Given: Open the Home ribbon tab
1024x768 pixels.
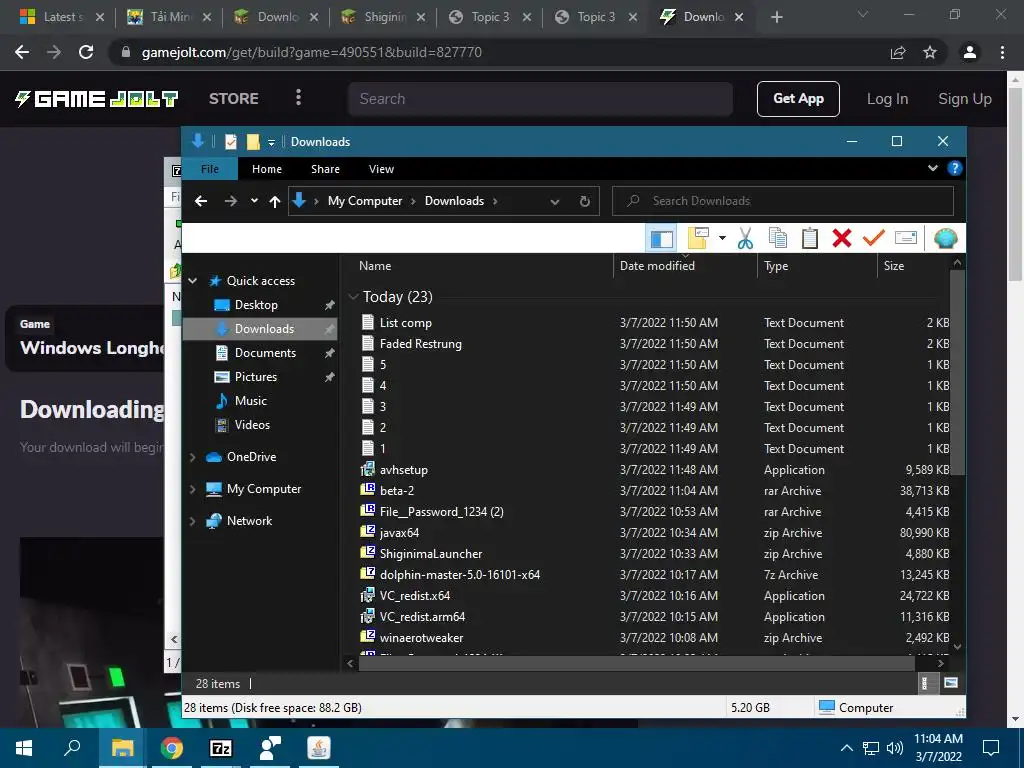Looking at the screenshot, I should (x=266, y=169).
